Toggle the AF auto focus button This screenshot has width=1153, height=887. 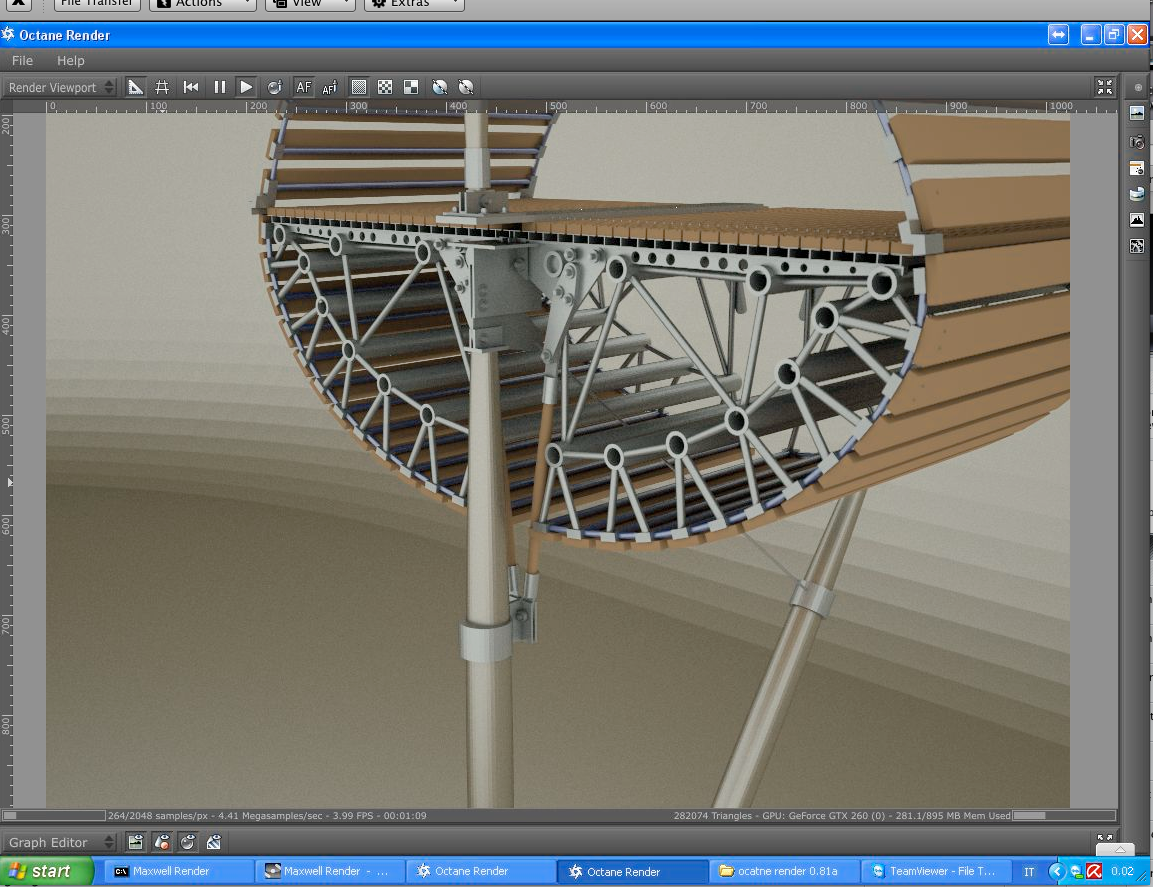[304, 87]
